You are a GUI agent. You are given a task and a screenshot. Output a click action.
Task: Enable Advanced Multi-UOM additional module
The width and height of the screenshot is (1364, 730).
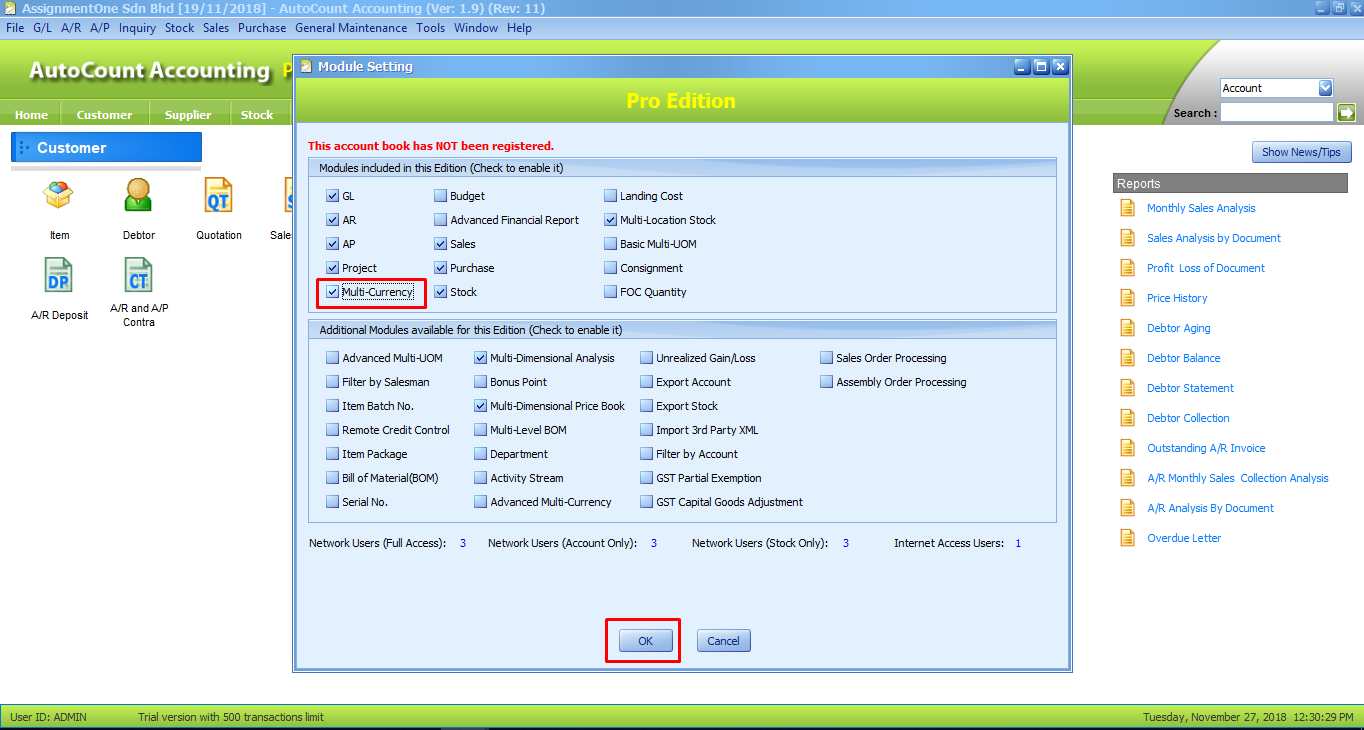(333, 358)
